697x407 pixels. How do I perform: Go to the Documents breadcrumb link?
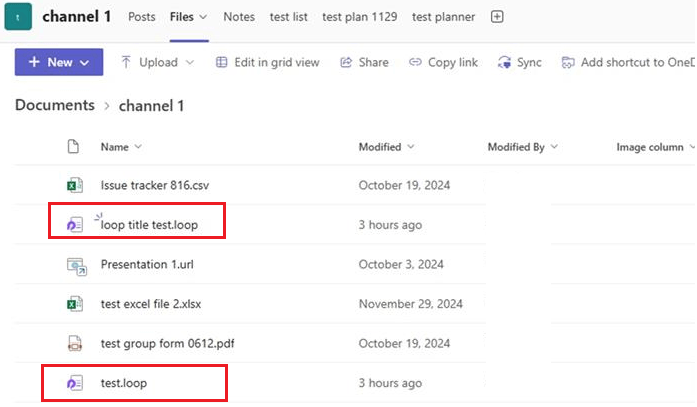coord(55,105)
